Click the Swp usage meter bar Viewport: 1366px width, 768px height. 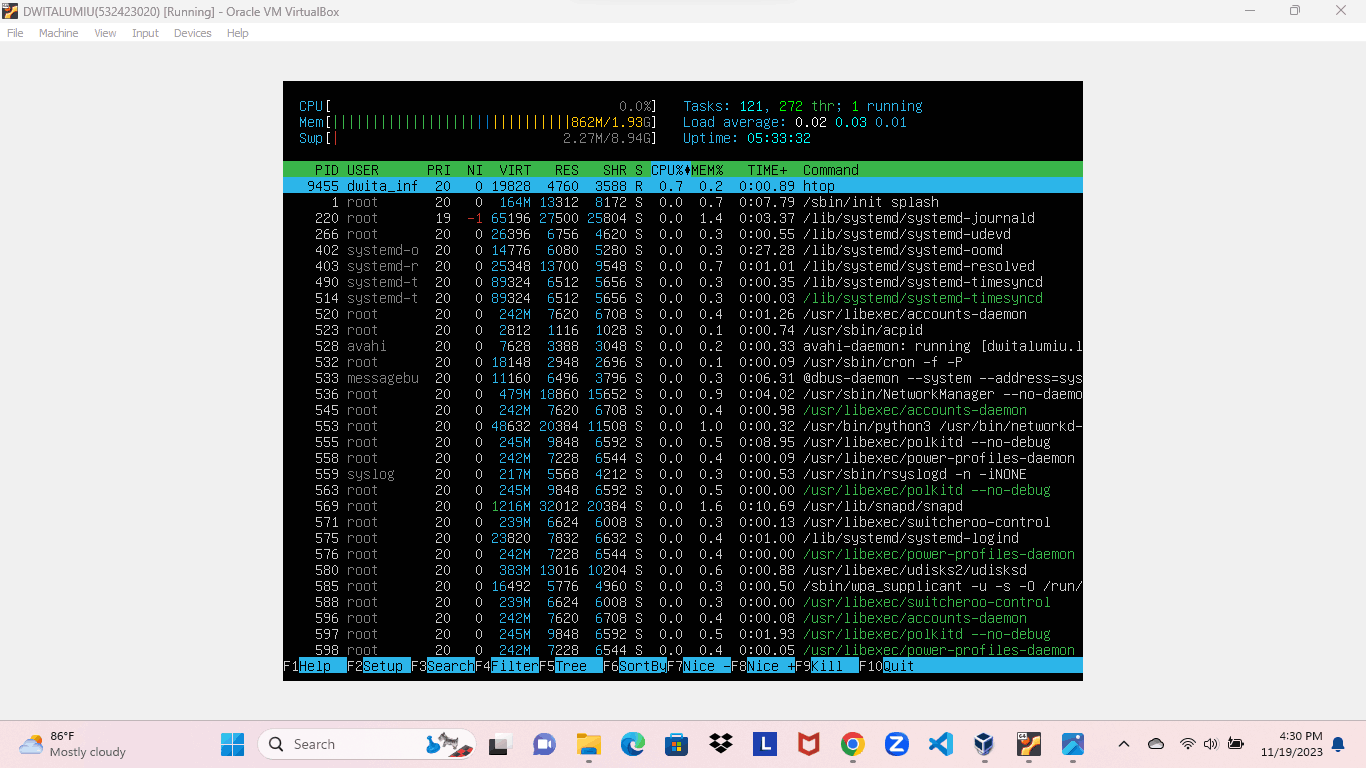479,138
